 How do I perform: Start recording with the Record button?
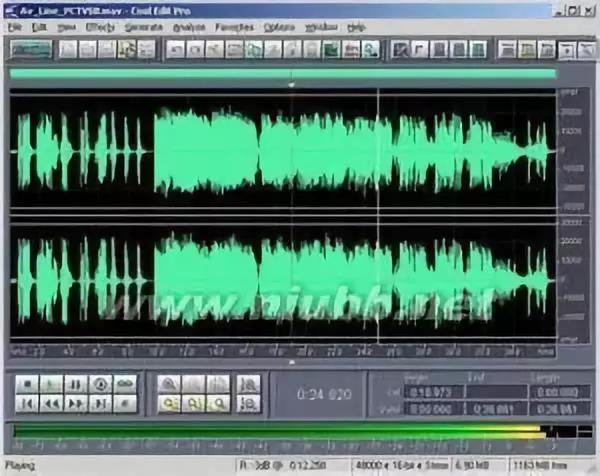pyautogui.click(x=125, y=403)
